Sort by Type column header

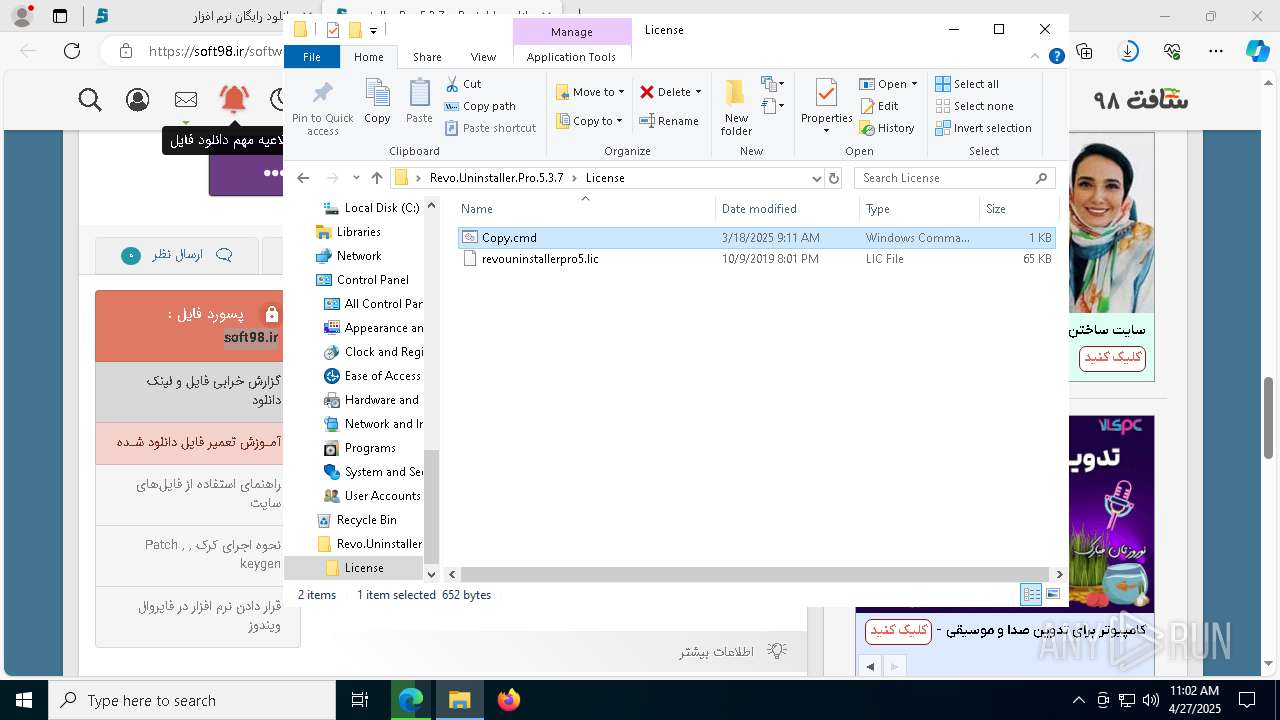919,209
